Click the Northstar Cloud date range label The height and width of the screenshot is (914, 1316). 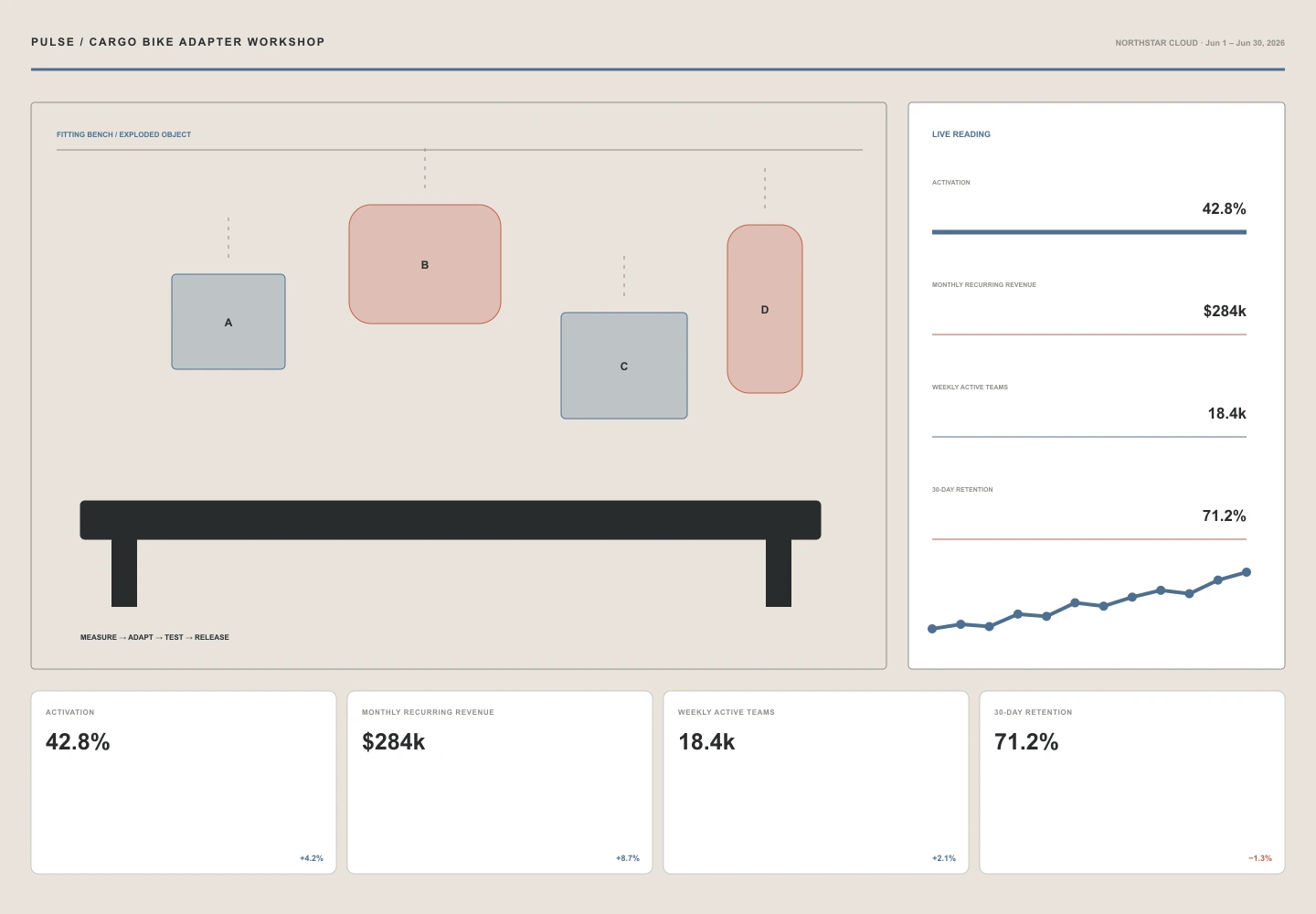coord(1200,43)
